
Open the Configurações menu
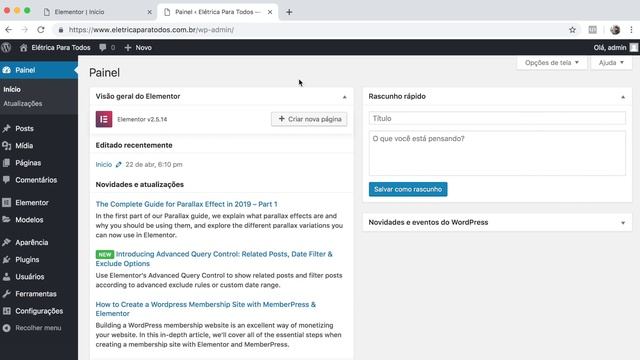point(39,311)
